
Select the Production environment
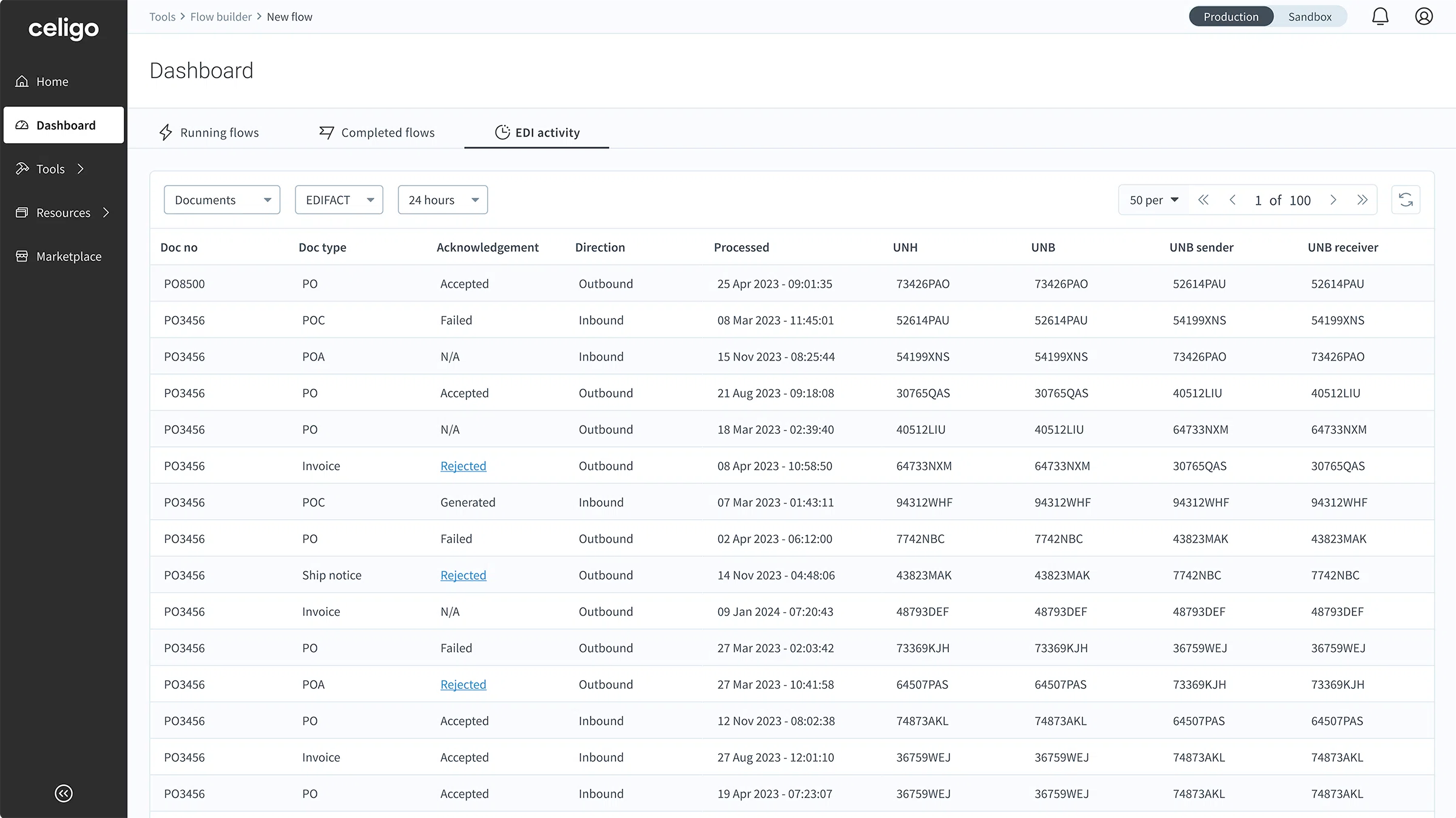(x=1231, y=17)
